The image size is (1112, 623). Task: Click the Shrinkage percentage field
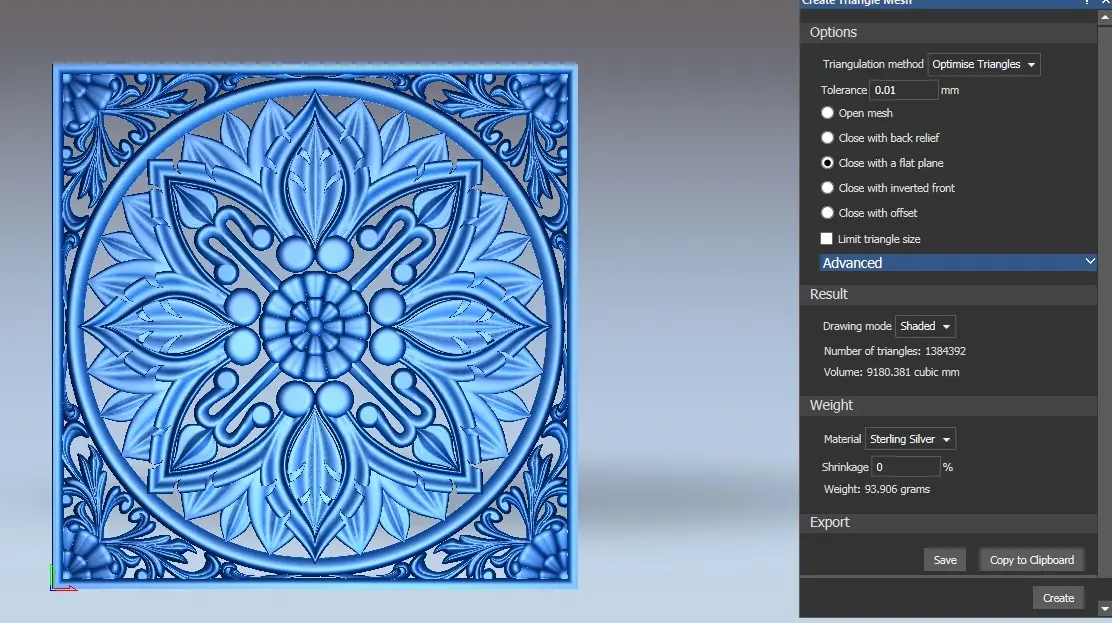[x=906, y=467]
